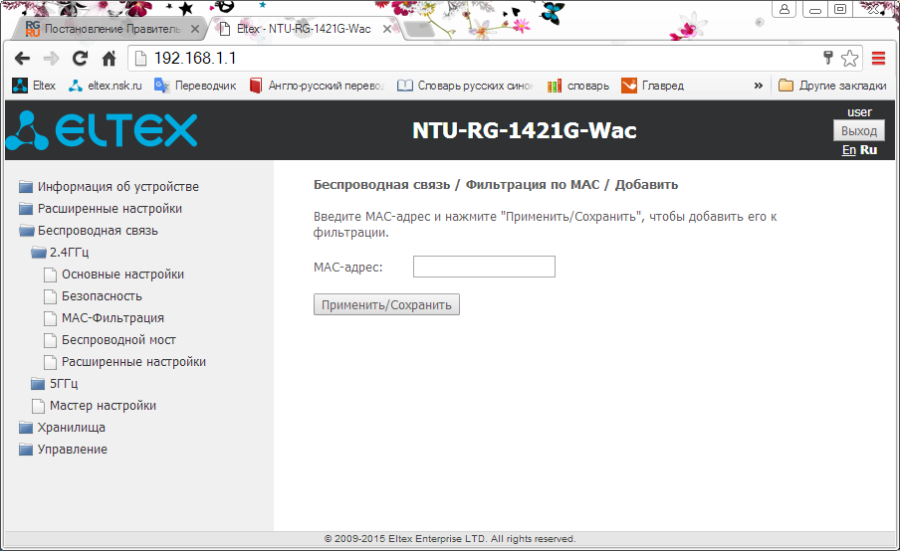
Task: Click the Eltex logo in the header
Action: pos(102,130)
